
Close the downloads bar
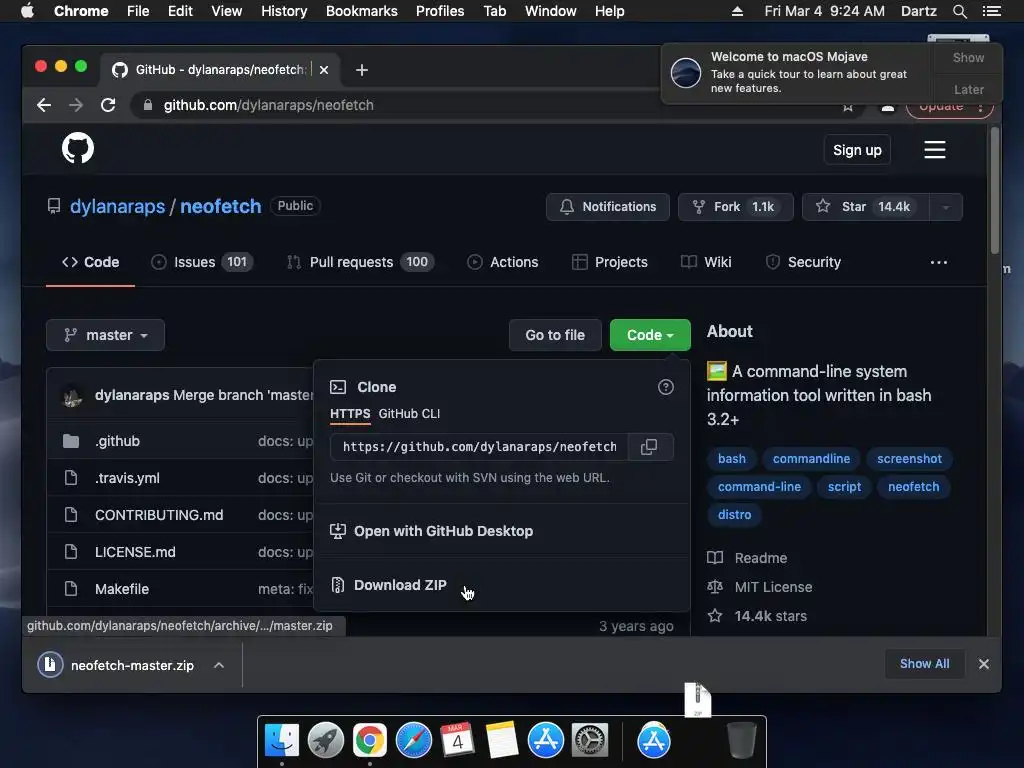point(984,664)
